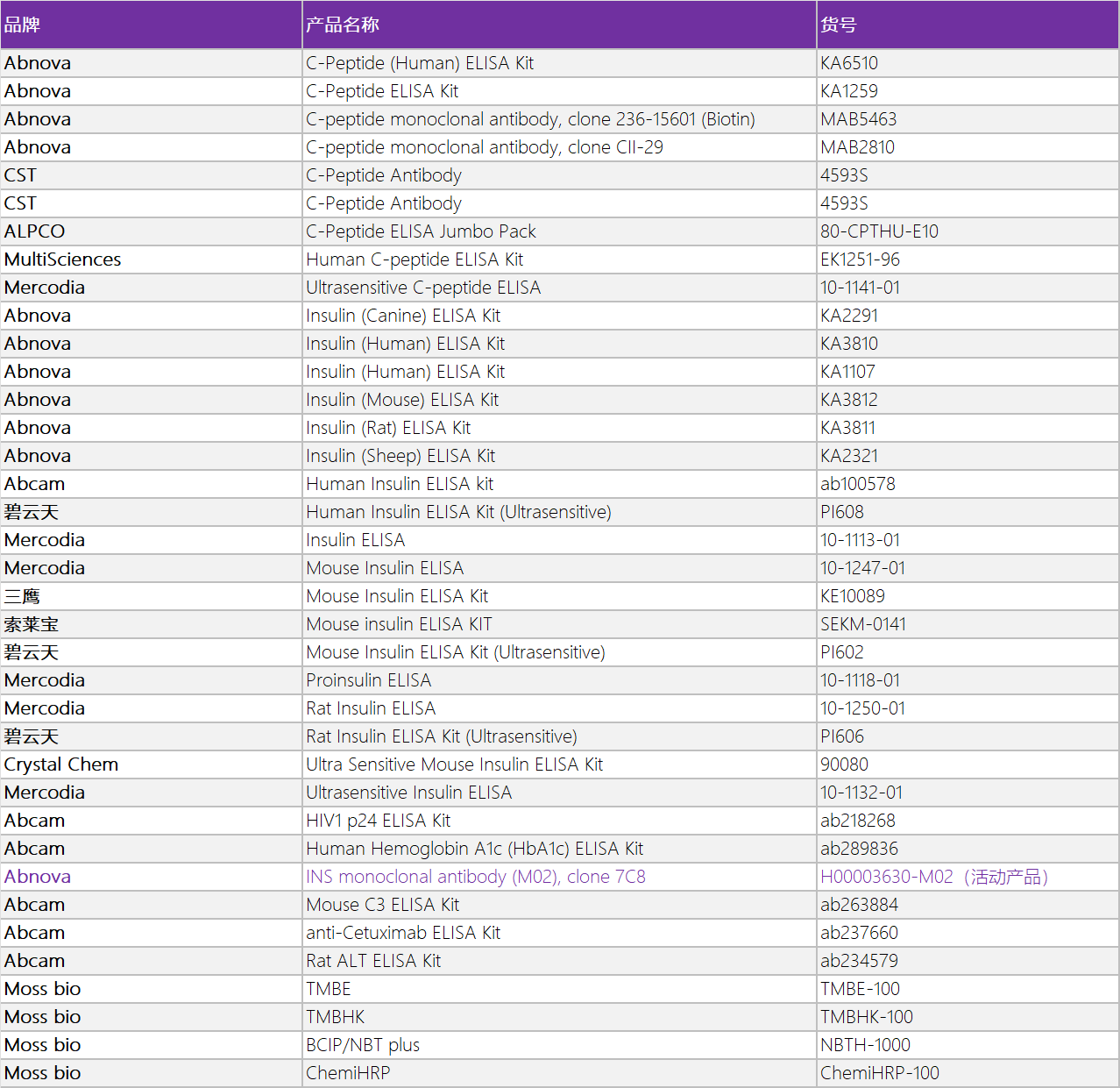The height and width of the screenshot is (1088, 1120).
Task: Click the "BCIP/NBT plus" product name
Action: point(363,1045)
